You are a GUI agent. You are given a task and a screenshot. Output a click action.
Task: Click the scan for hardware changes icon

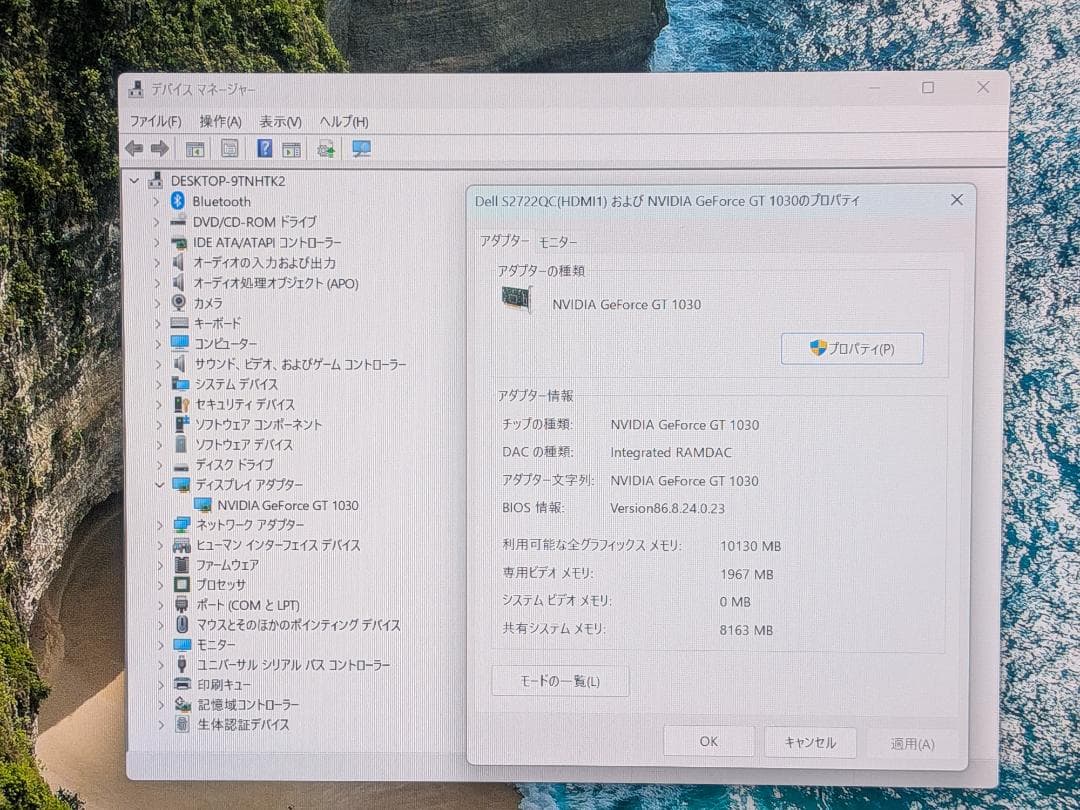click(327, 148)
